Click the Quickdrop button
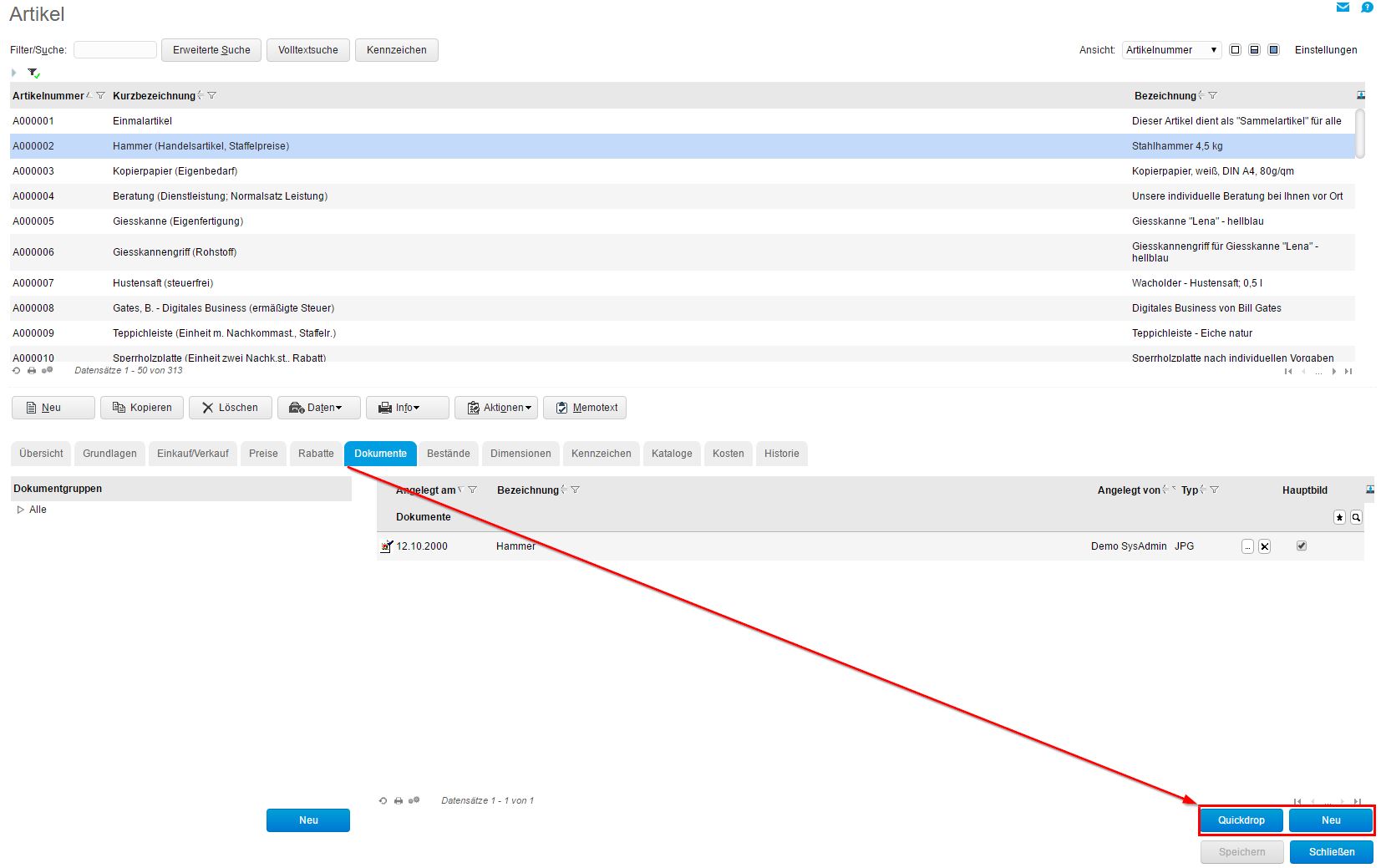 coord(1241,820)
